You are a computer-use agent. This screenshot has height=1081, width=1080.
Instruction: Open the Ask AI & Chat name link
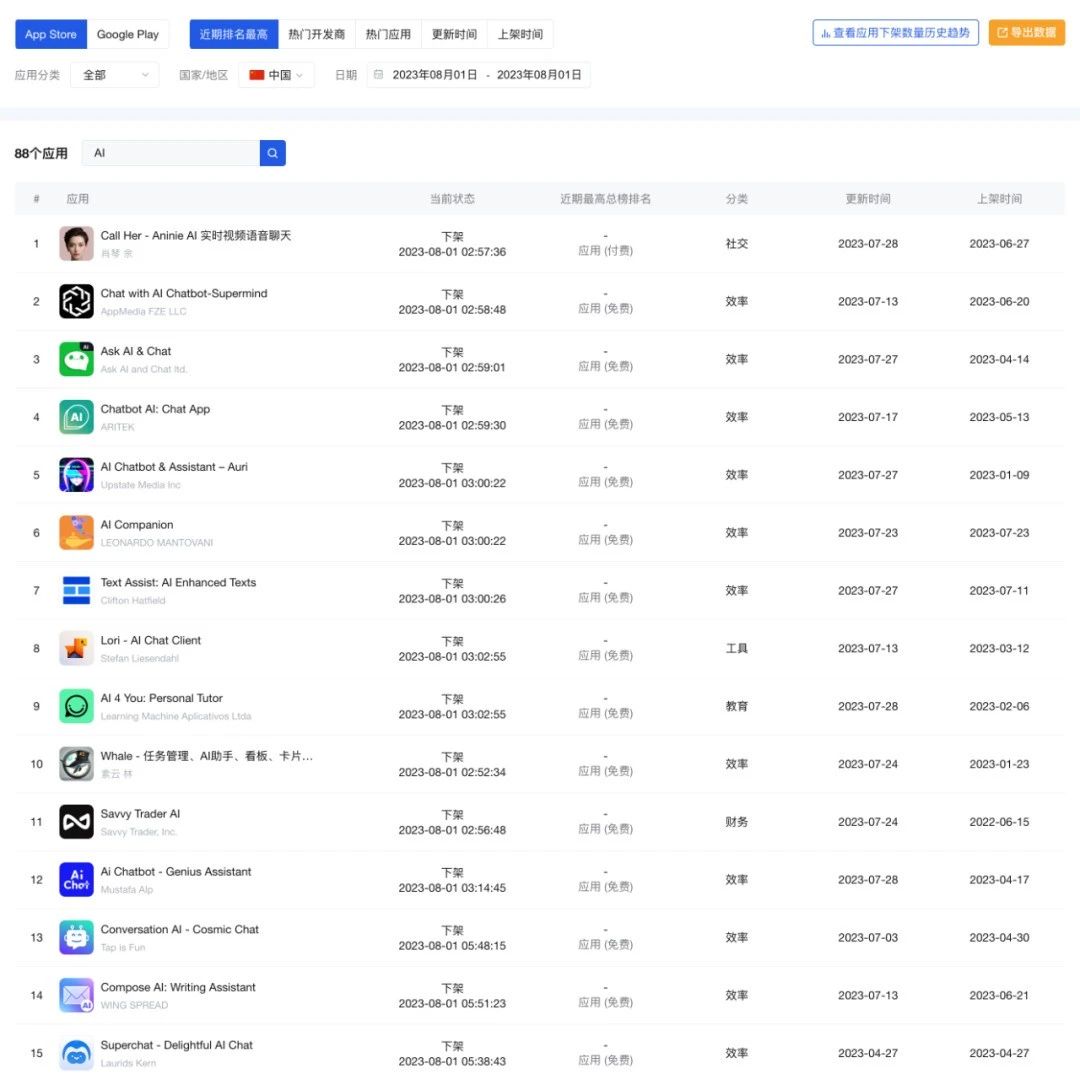click(136, 351)
